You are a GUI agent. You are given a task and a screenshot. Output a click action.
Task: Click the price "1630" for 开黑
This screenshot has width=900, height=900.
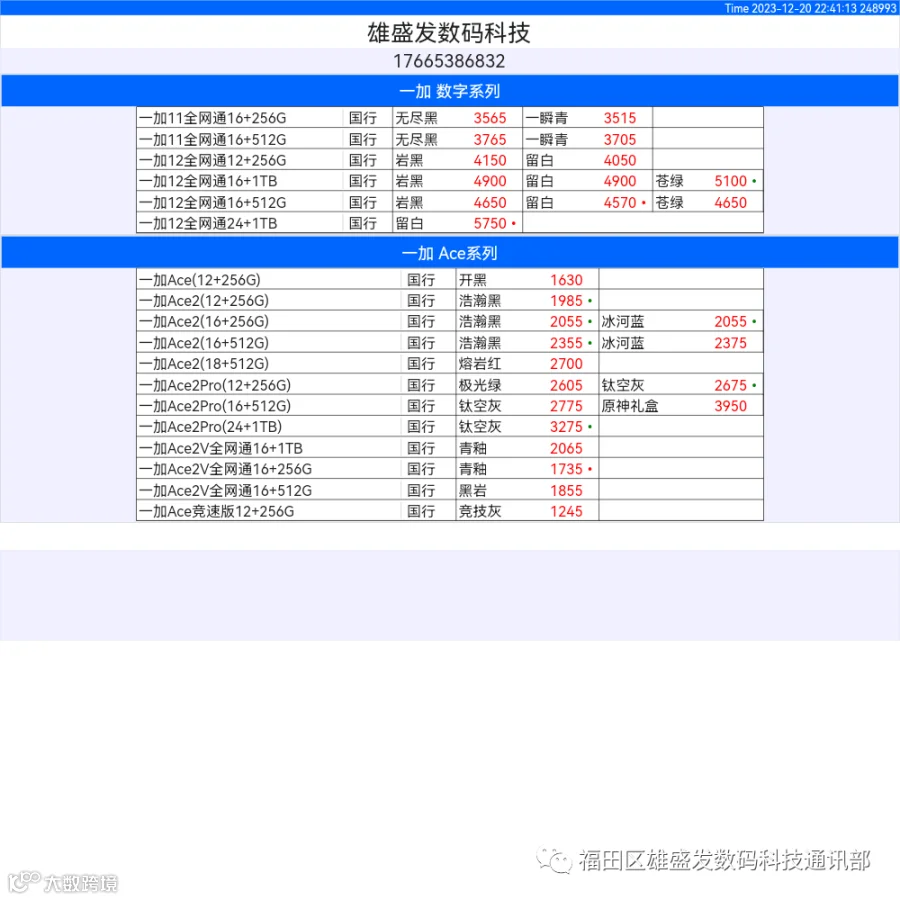[566, 280]
